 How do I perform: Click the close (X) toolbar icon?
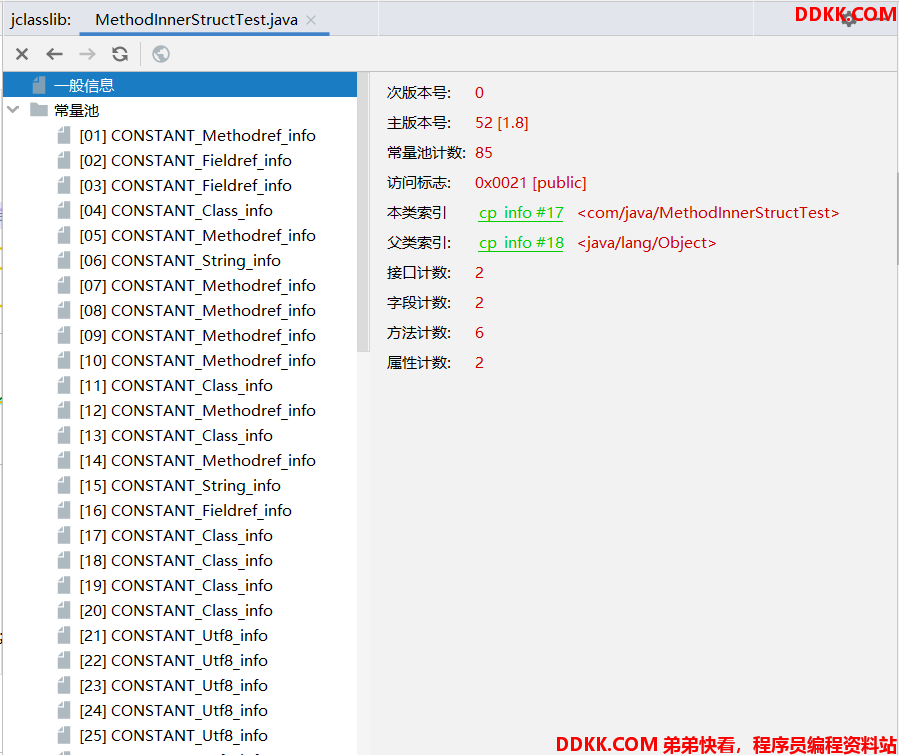(x=22, y=54)
